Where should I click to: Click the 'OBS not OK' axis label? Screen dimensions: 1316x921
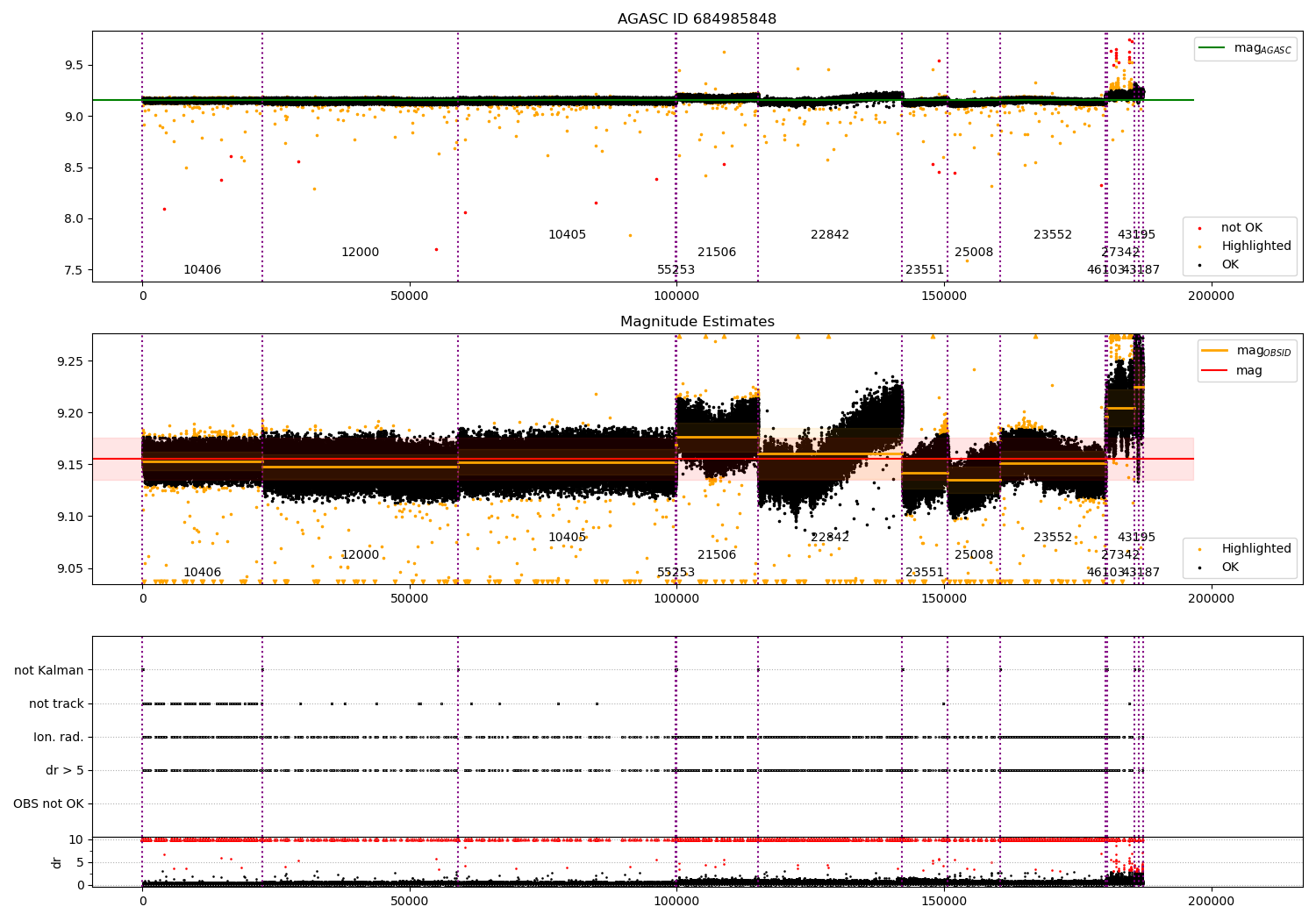point(49,804)
